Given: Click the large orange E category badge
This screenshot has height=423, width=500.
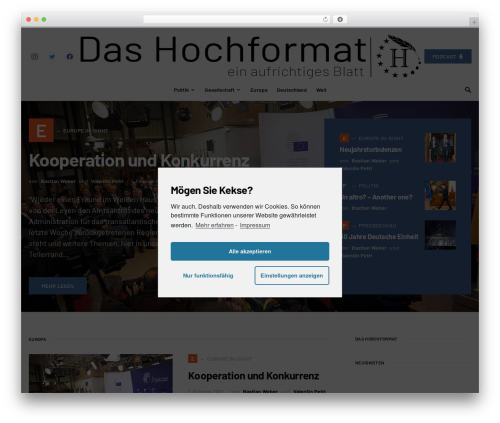Looking at the screenshot, I should [41, 130].
